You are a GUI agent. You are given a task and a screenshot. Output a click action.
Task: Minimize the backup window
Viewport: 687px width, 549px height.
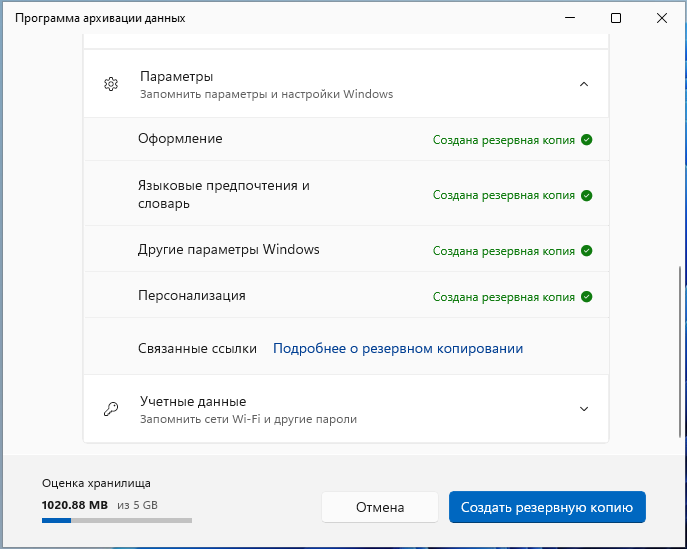pos(570,18)
